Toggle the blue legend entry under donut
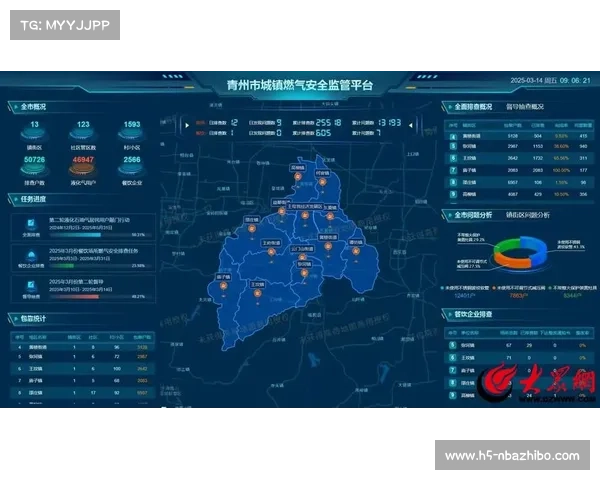600x480 pixels. coord(465,288)
